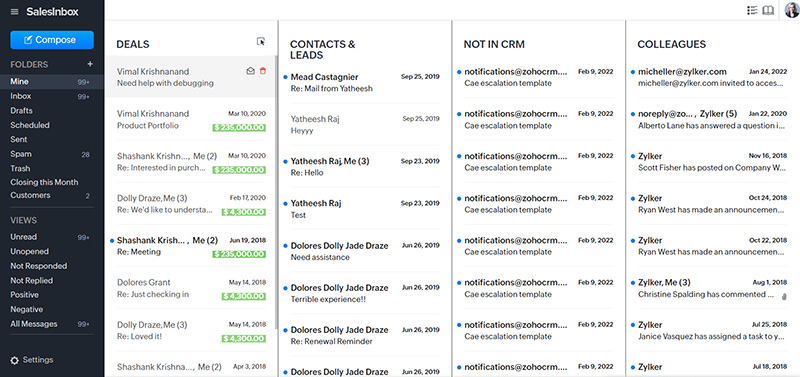Open unread 'Re: Meeting' email

(190, 245)
